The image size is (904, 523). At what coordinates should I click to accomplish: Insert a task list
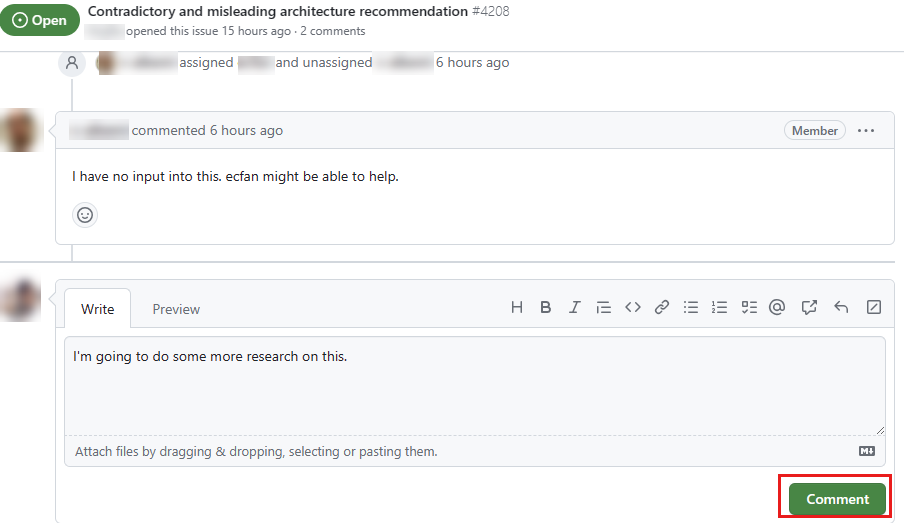[x=749, y=307]
